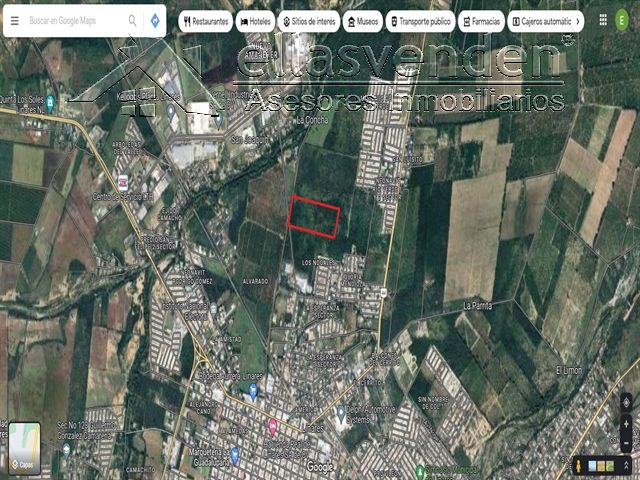The width and height of the screenshot is (640, 480).
Task: Filter the map by Farmacias
Action: (x=482, y=21)
